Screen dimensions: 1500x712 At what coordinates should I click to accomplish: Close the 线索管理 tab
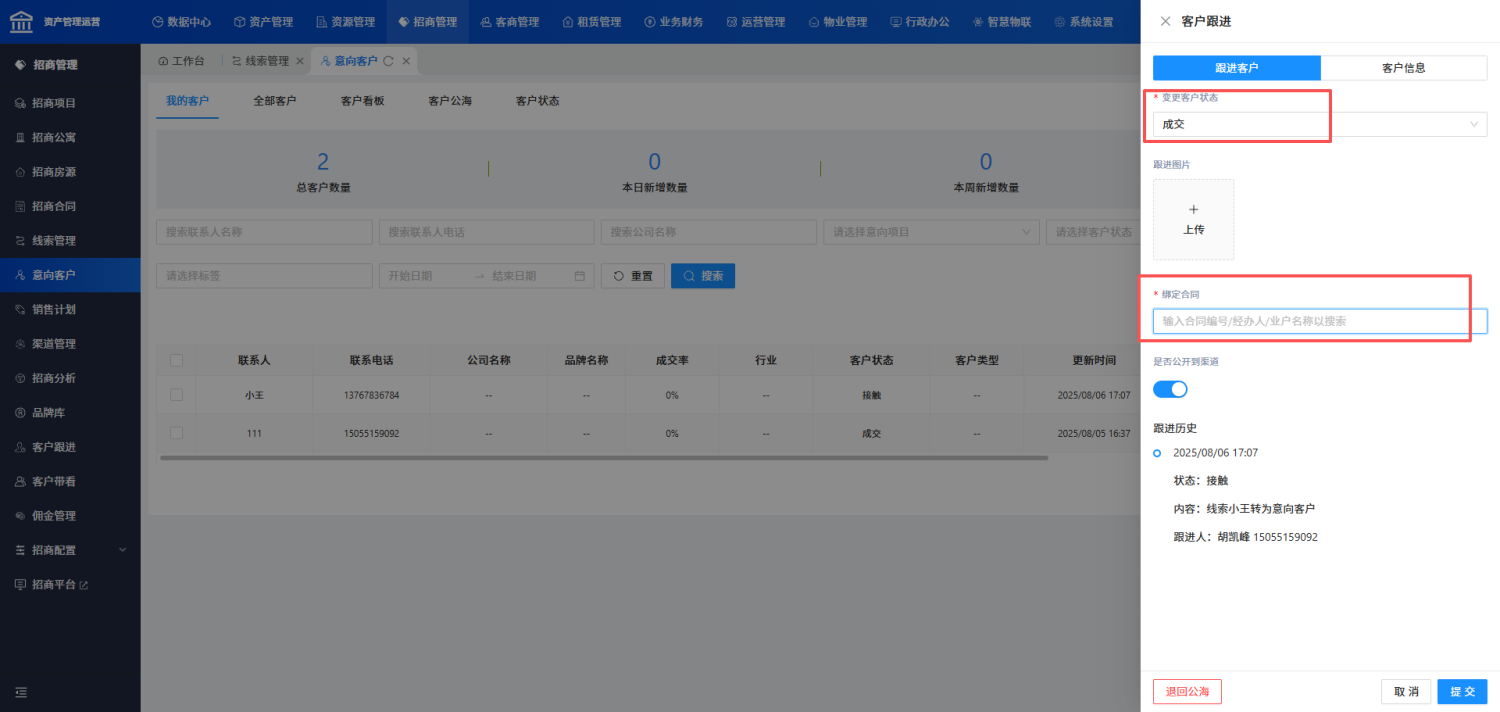pos(300,61)
